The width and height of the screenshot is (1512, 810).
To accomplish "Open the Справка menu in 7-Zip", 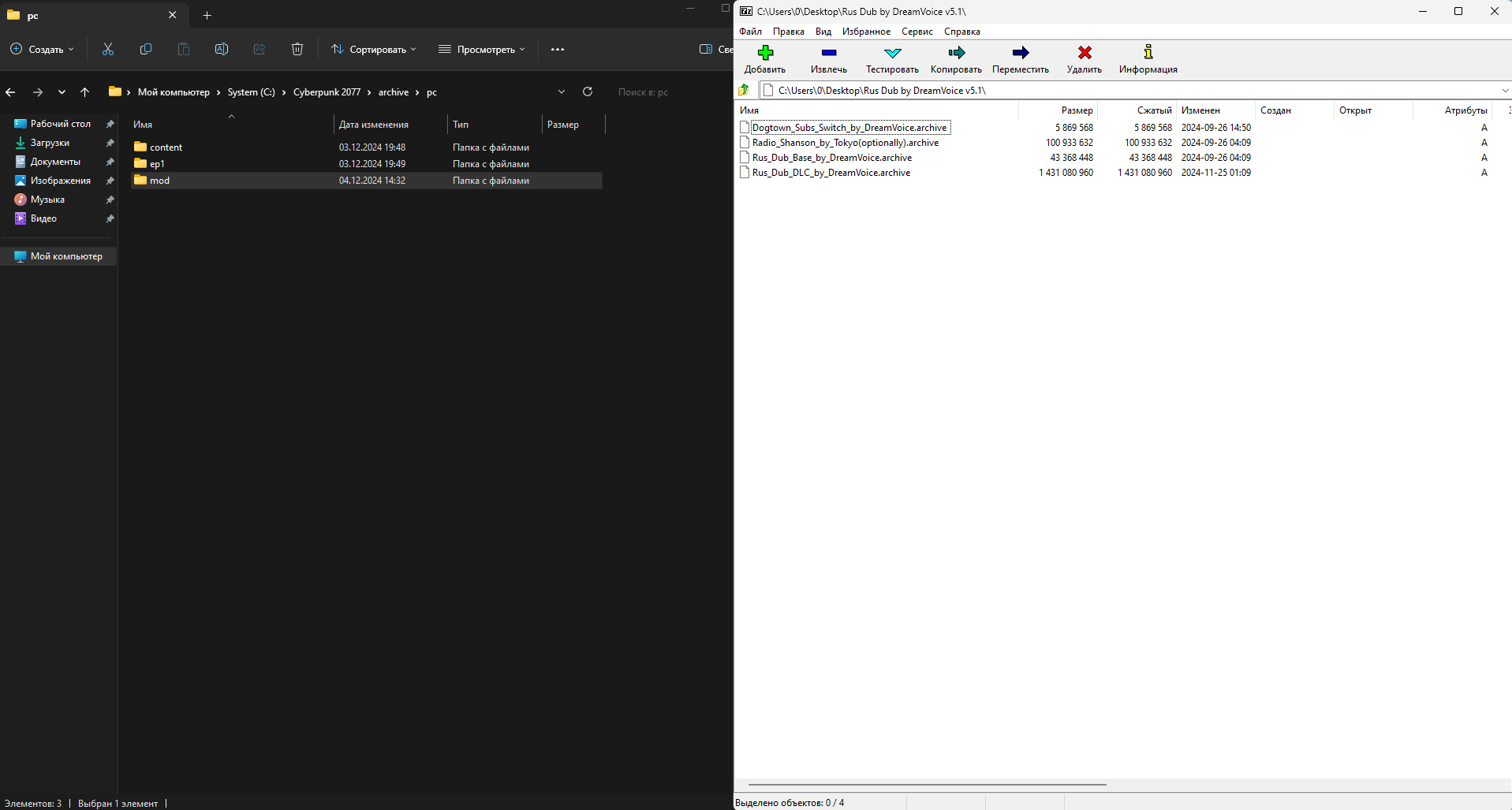I will 962,32.
